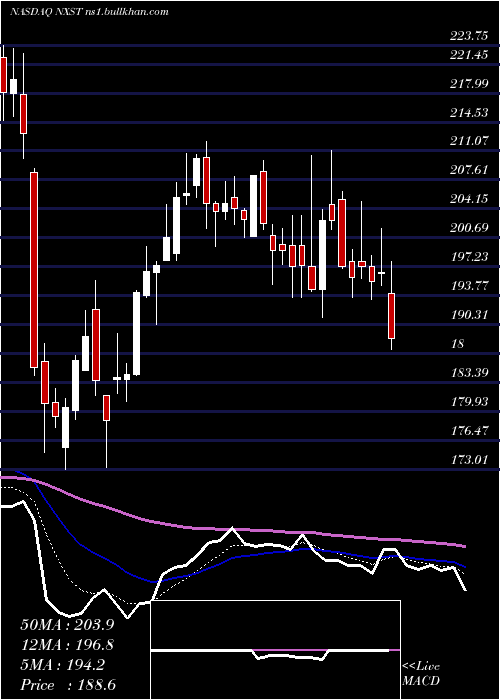Select the 223.75 price level label
The image size is (500, 700).
pos(469,37)
